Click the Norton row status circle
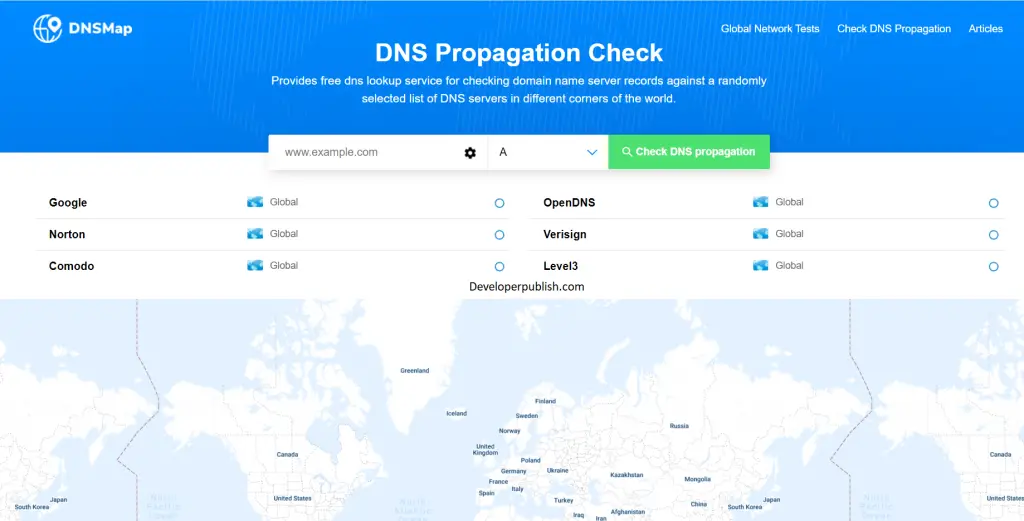 pyautogui.click(x=500, y=235)
